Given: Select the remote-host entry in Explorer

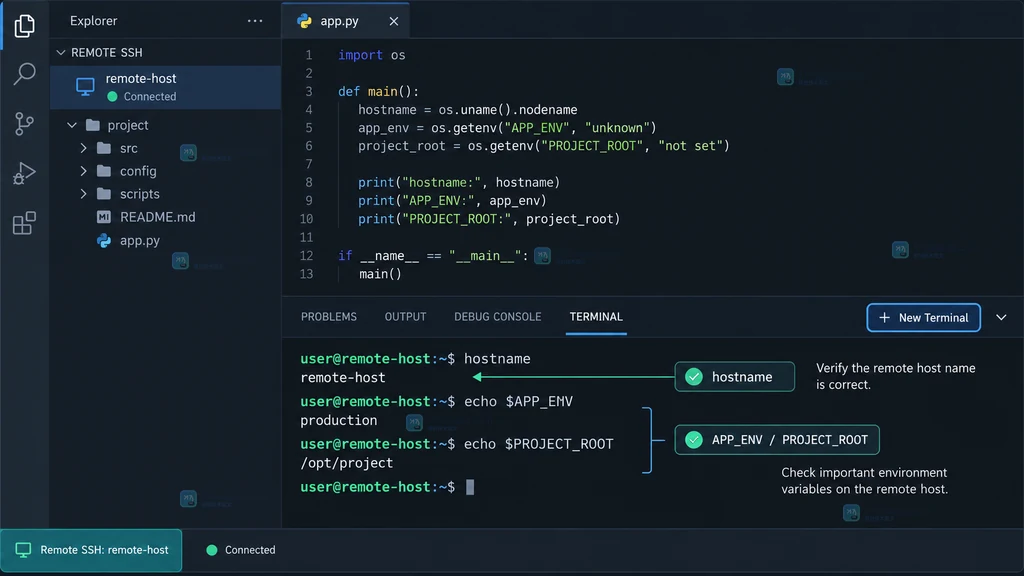Looking at the screenshot, I should tap(166, 87).
